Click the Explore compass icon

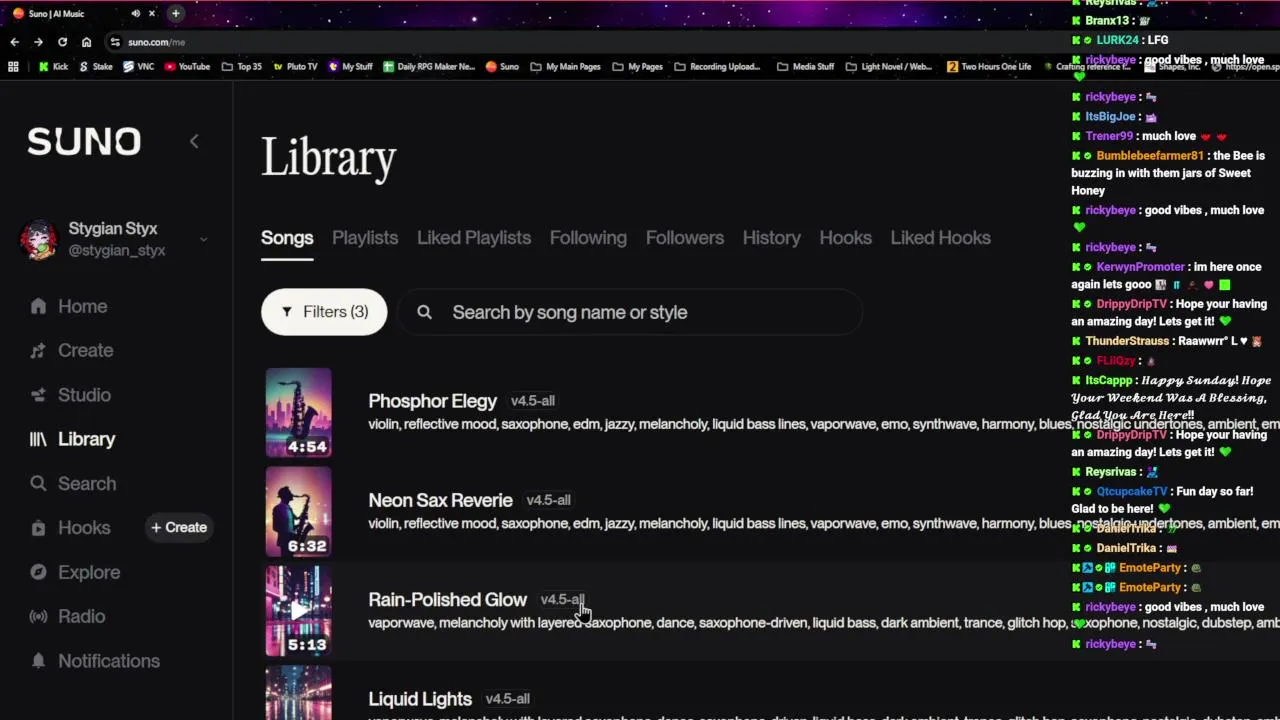(x=38, y=572)
